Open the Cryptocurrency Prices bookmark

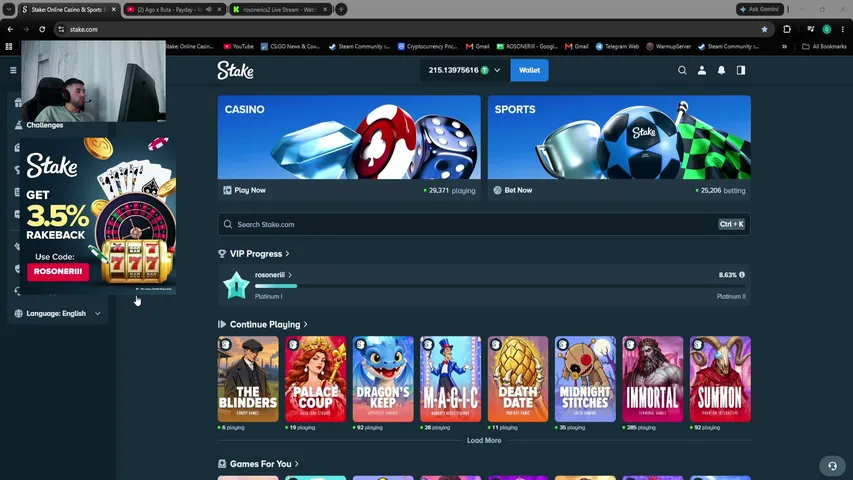pos(428,47)
